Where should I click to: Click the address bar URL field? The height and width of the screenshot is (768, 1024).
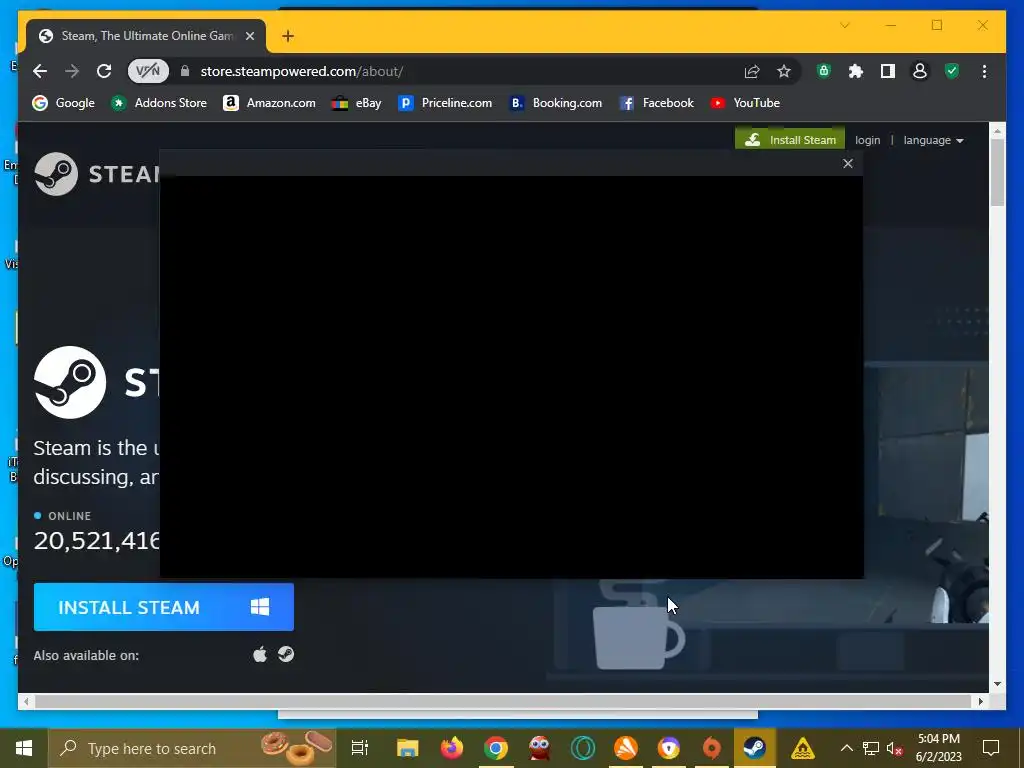[x=464, y=71]
